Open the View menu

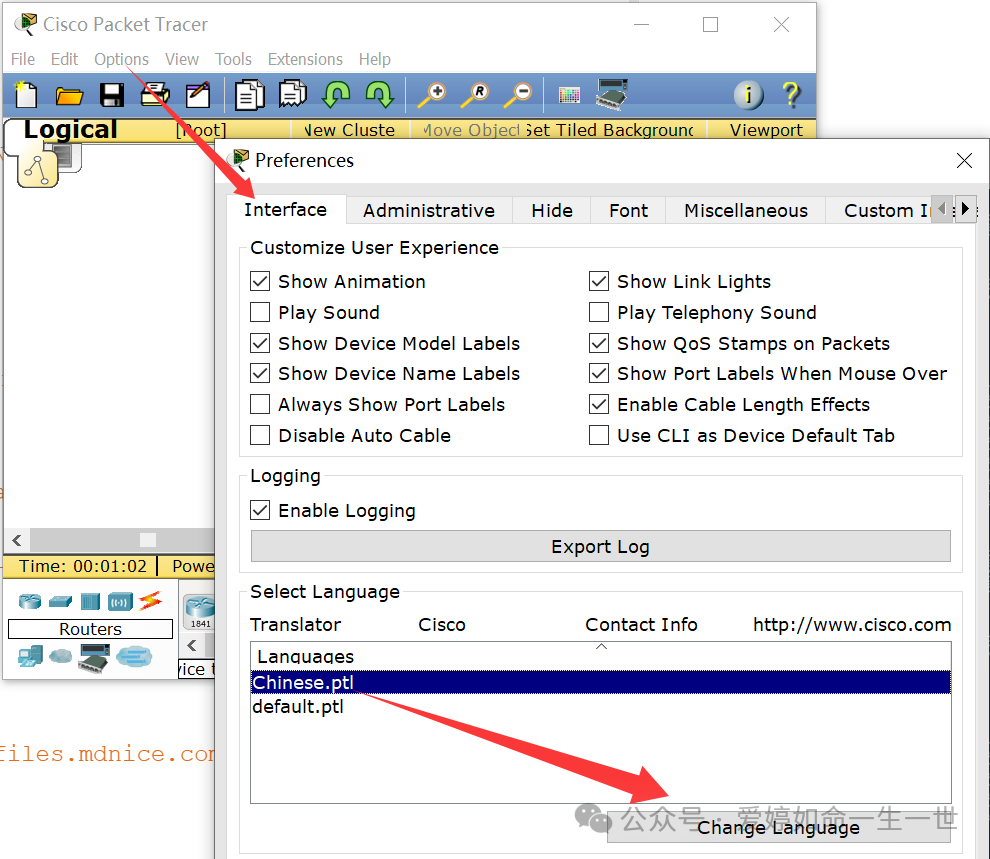pos(182,59)
